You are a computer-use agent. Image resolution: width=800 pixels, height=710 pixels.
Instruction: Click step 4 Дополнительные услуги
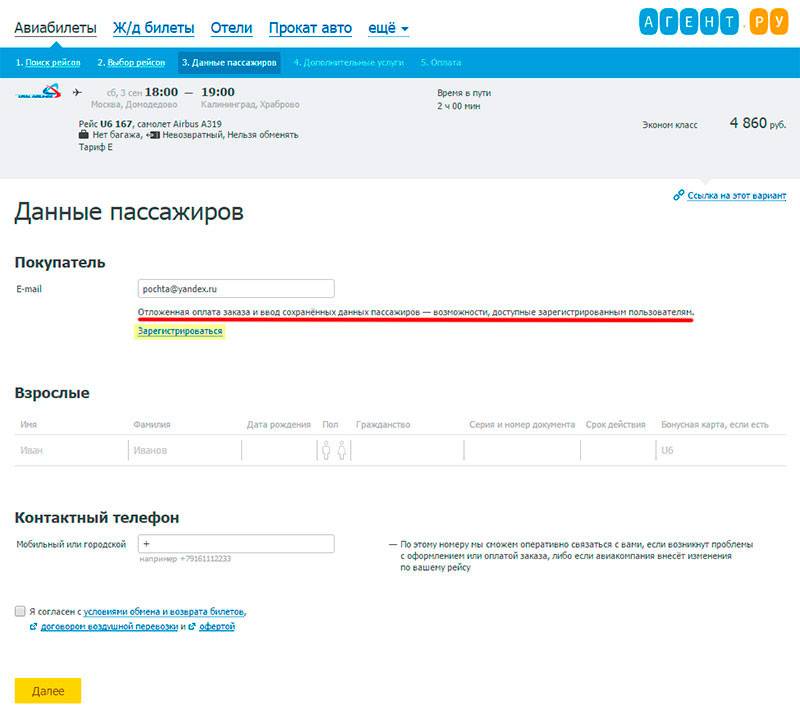click(348, 62)
